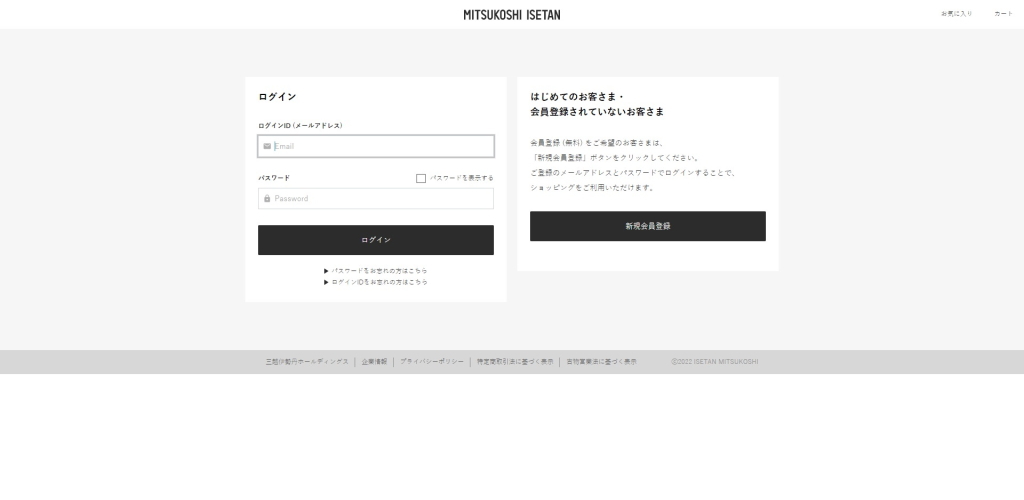Click the envelope icon in the Email field
The image size is (1024, 500).
coord(267,146)
